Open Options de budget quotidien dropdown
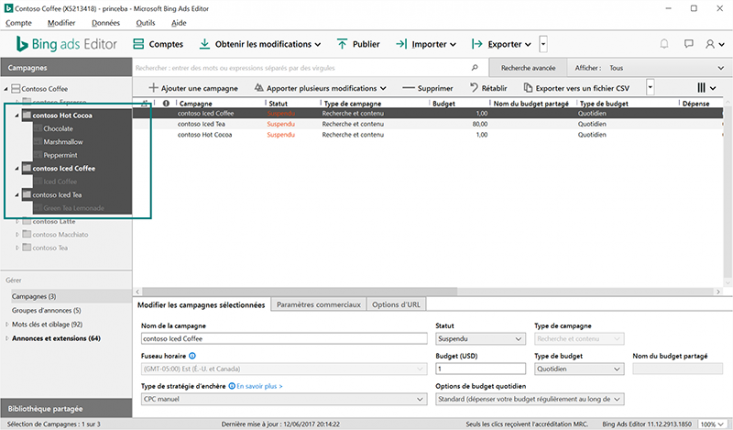733x430 pixels. tap(530, 399)
